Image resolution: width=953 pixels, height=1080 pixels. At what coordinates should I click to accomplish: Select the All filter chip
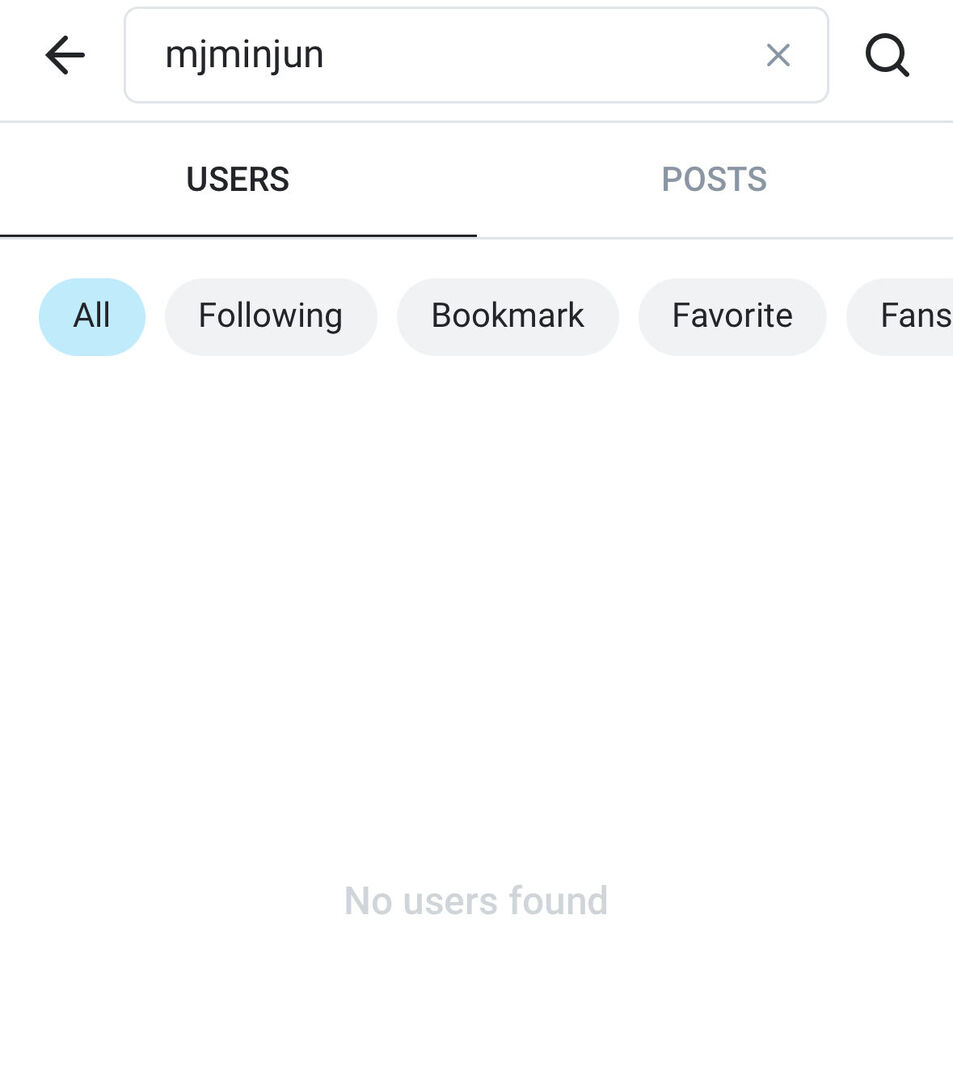pyautogui.click(x=92, y=316)
